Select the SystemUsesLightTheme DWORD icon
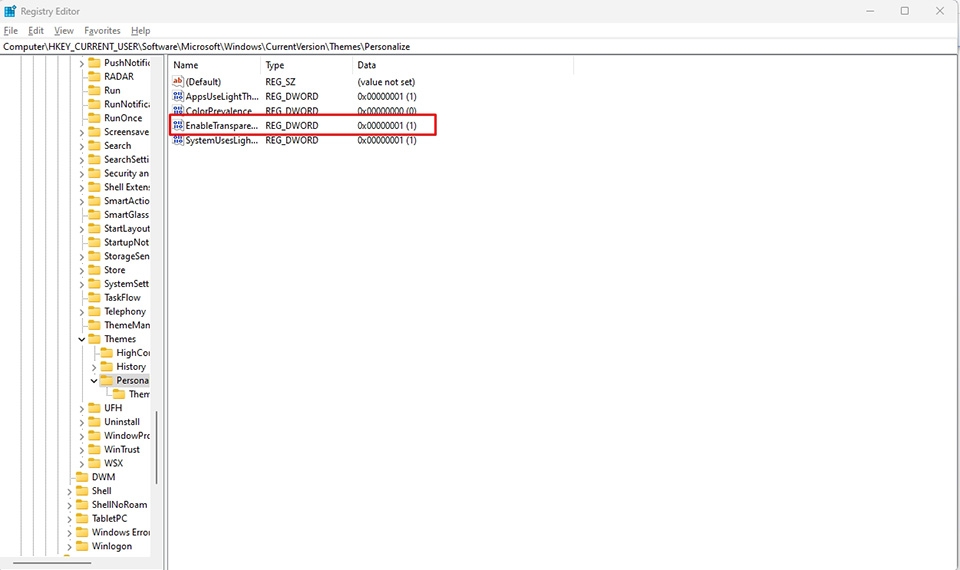Image resolution: width=960 pixels, height=570 pixels. point(178,140)
